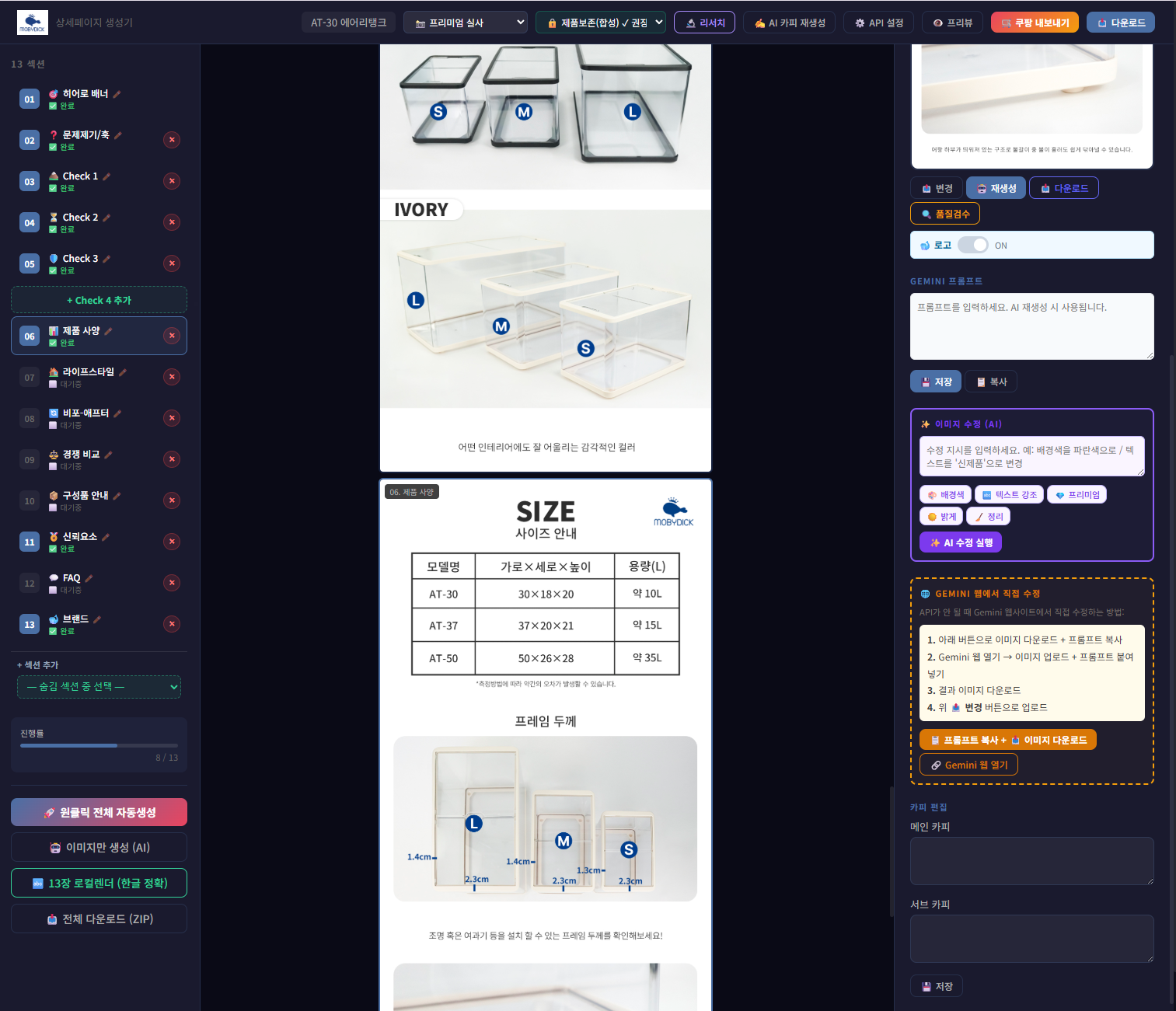Click the 품질검수 button
1176x1011 pixels.
point(945,214)
